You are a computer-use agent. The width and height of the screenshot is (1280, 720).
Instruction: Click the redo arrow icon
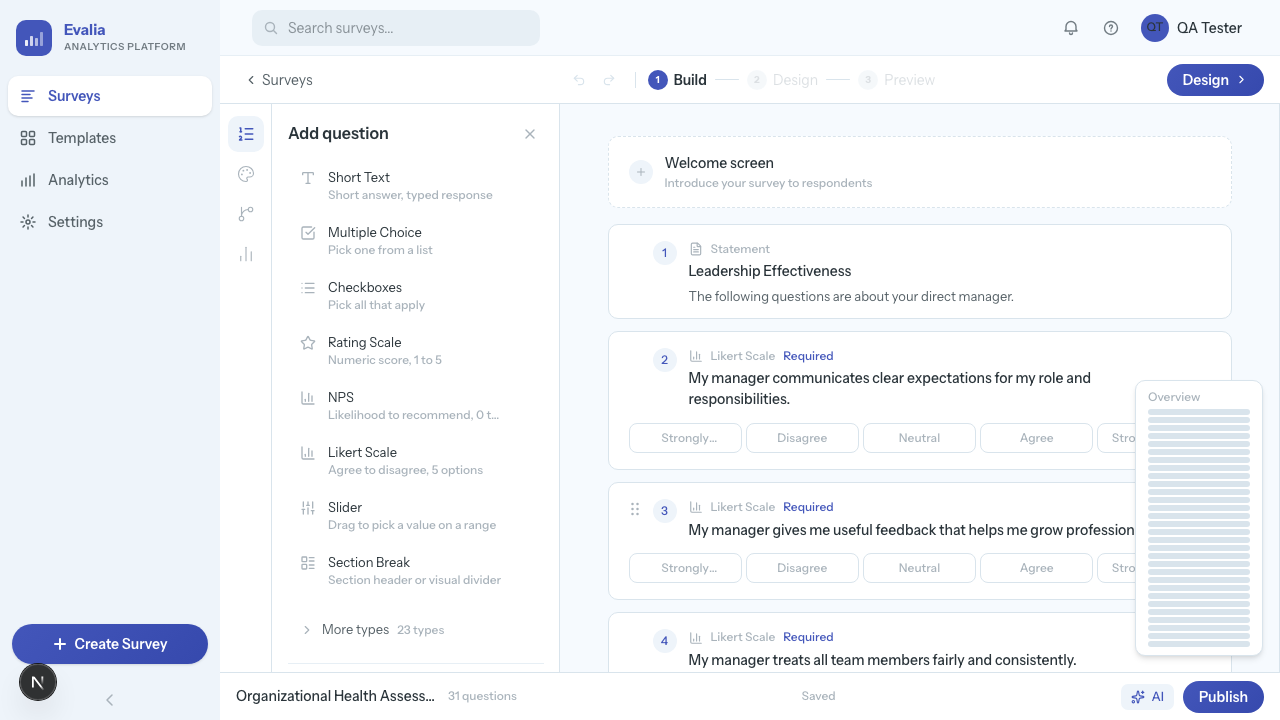pos(609,80)
